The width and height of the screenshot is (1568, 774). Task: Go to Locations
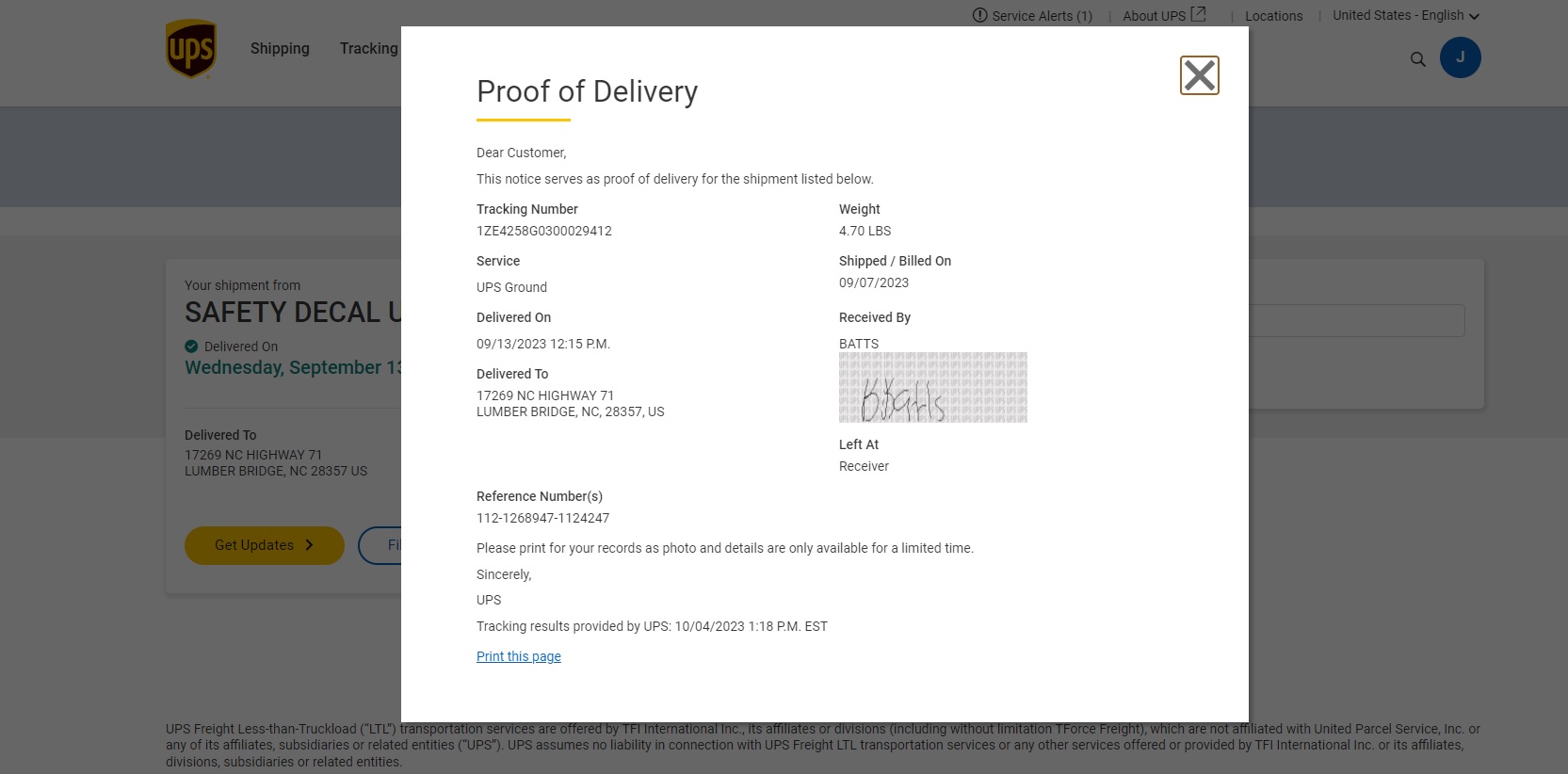(x=1273, y=16)
